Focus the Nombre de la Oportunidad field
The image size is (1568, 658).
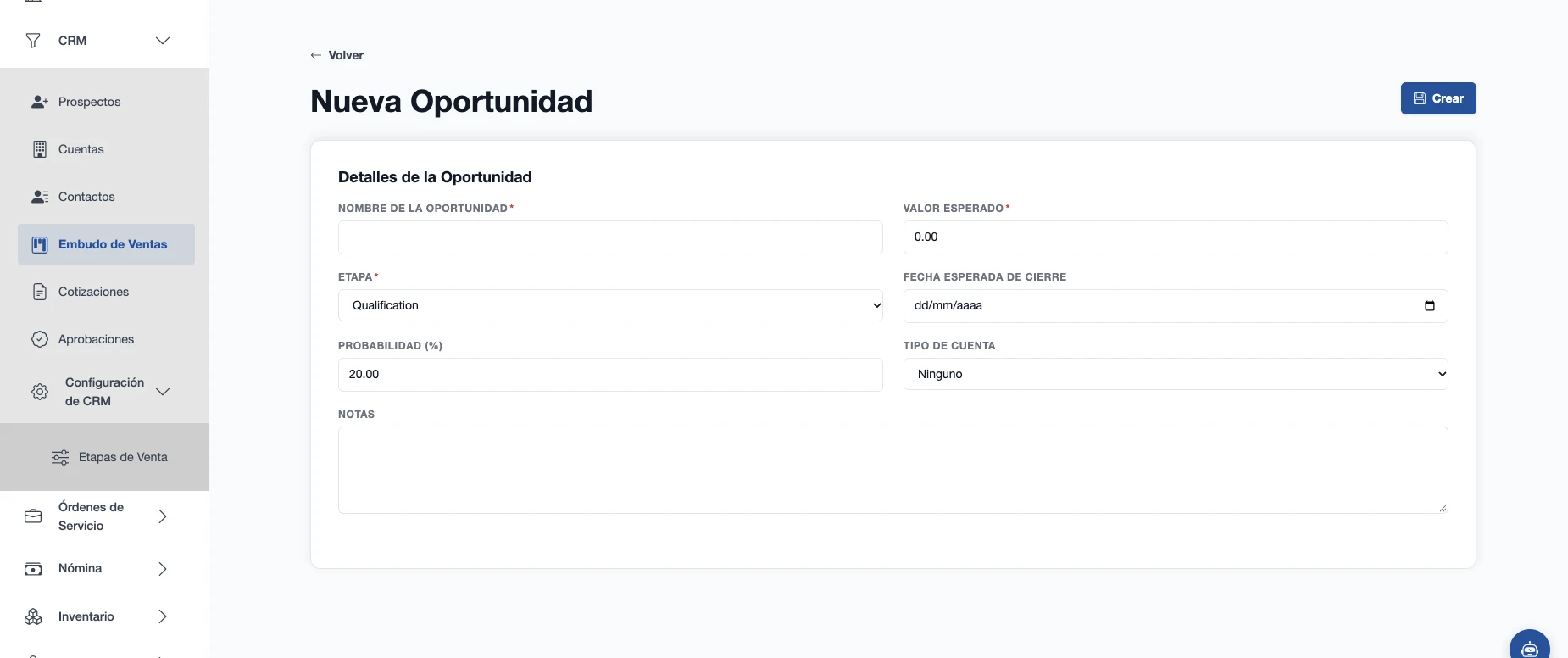pyautogui.click(x=610, y=237)
